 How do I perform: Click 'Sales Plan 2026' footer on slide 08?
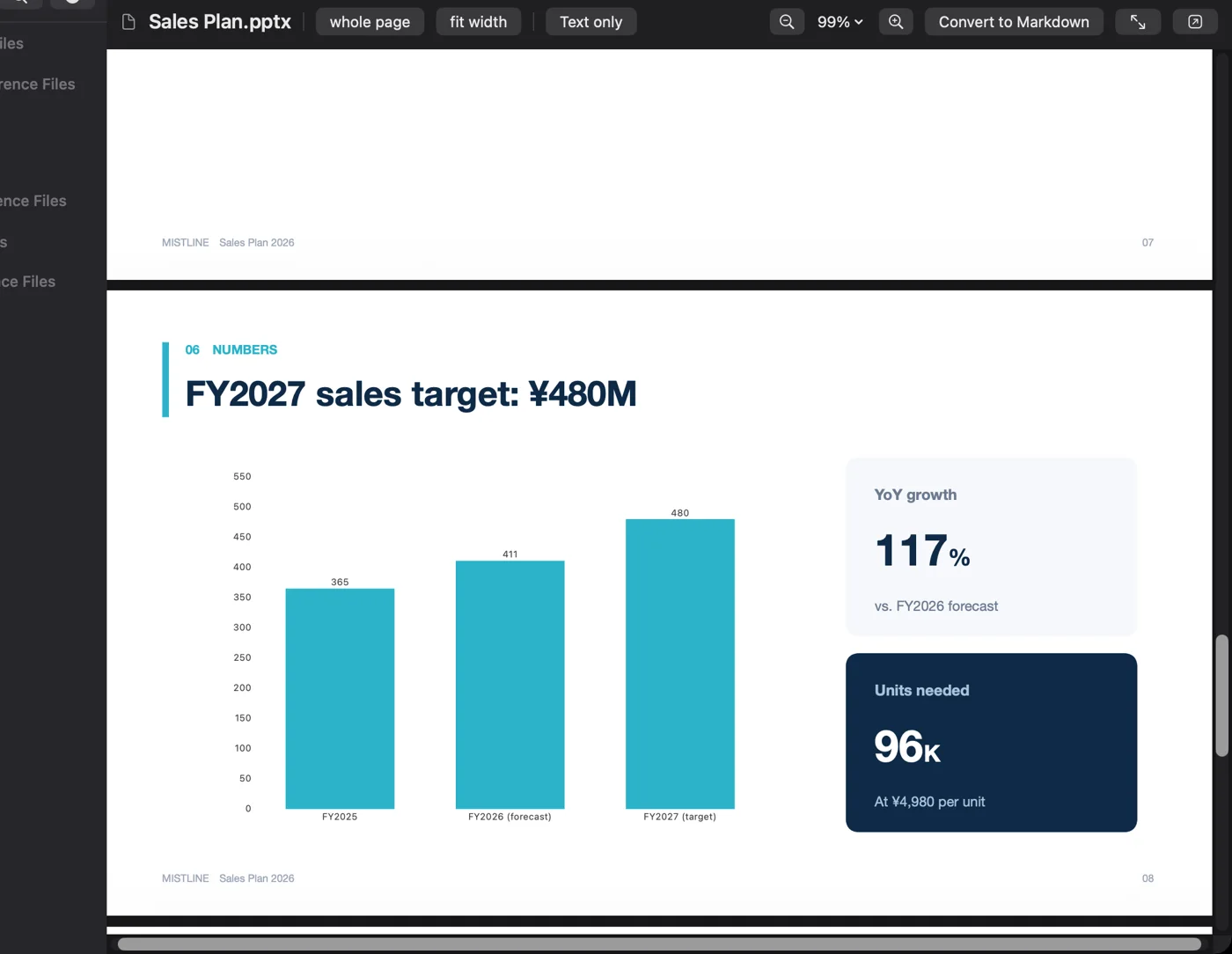click(256, 878)
